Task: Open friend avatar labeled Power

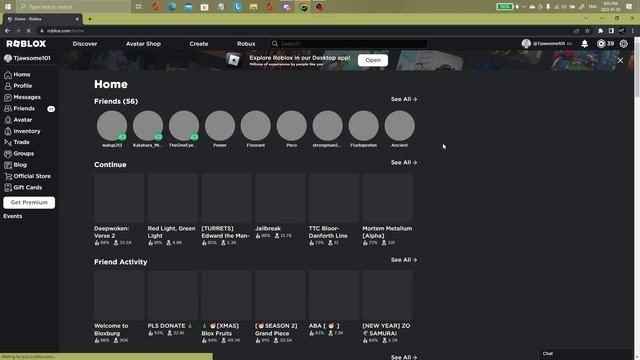Action: pyautogui.click(x=220, y=126)
